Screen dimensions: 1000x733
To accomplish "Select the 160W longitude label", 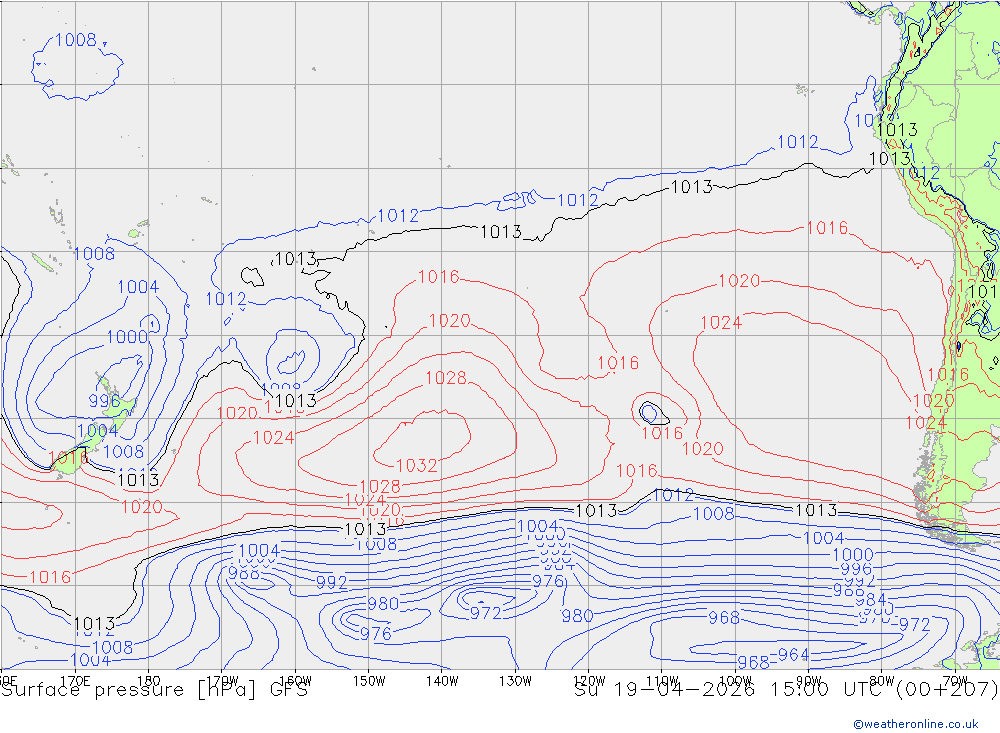I will 295,681.
